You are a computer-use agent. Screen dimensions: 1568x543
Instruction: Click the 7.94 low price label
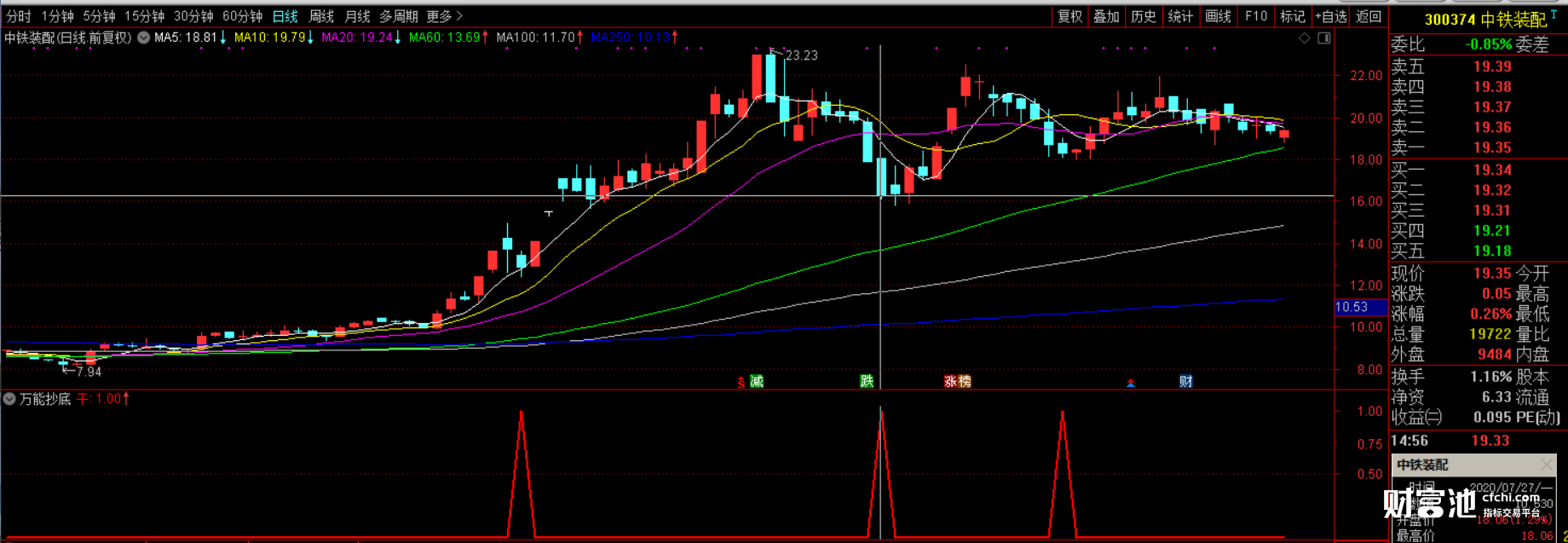(89, 372)
